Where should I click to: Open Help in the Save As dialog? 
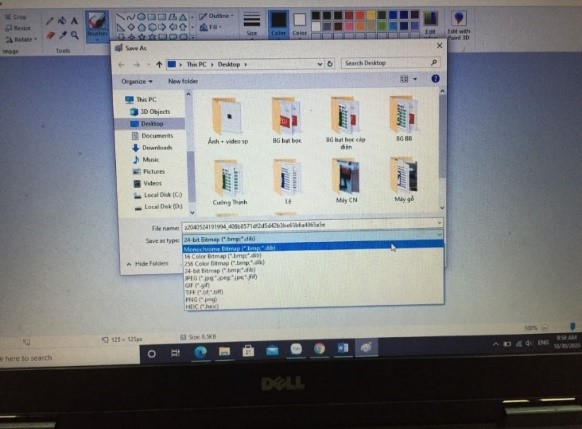click(x=435, y=79)
